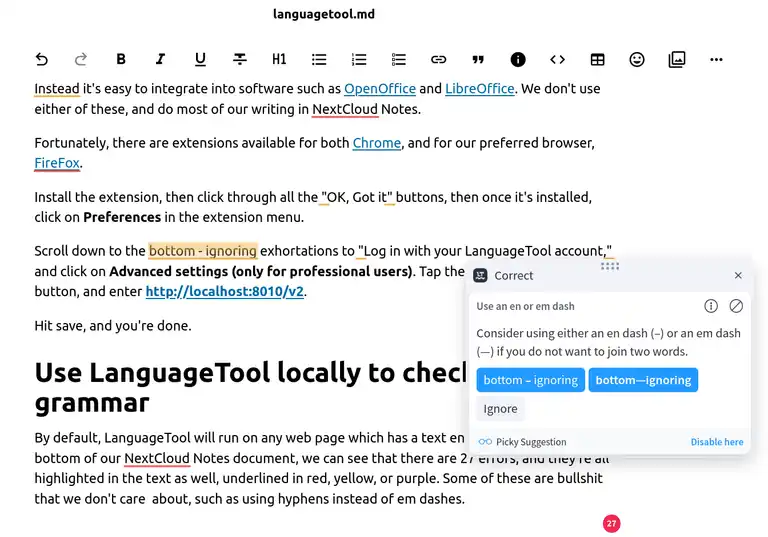Click the redo arrow in toolbar
This screenshot has width=768, height=537.
pos(81,59)
